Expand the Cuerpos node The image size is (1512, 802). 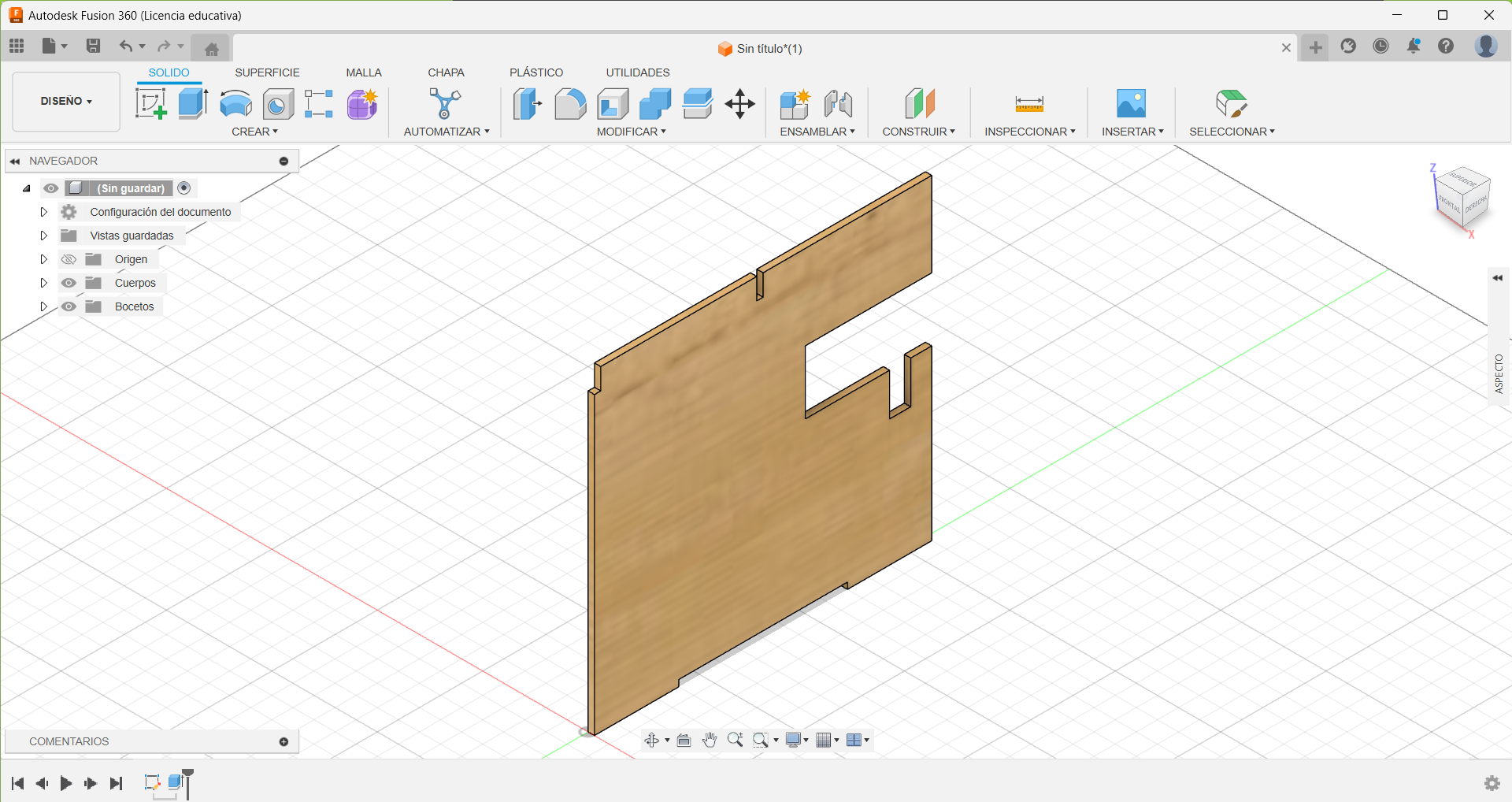pyautogui.click(x=44, y=283)
